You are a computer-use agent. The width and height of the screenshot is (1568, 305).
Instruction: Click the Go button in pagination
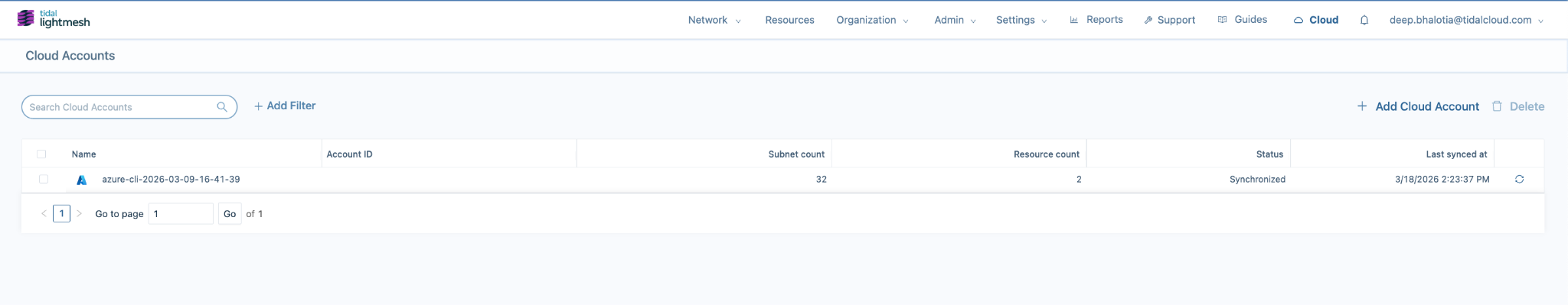tap(230, 213)
